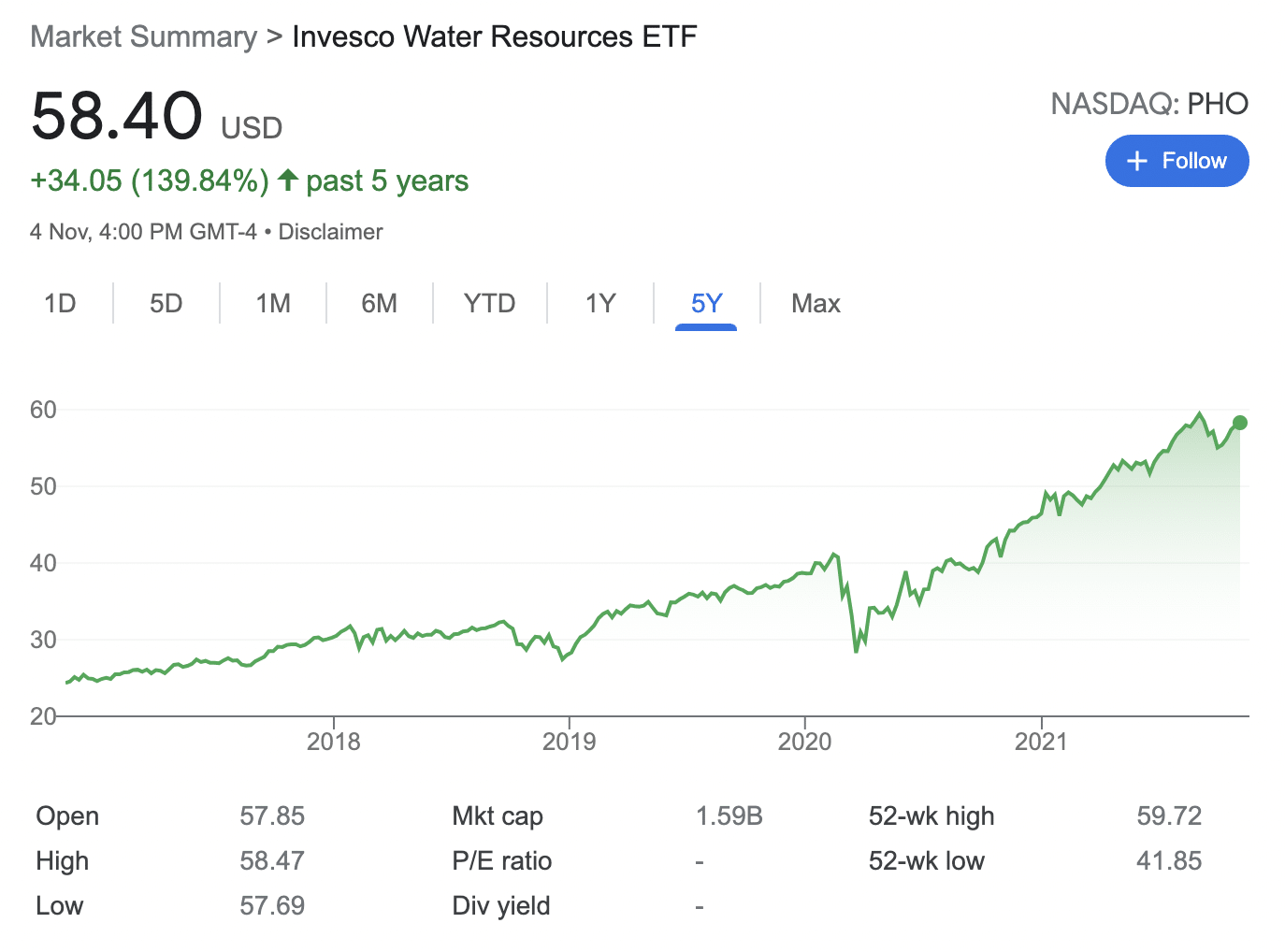
Task: Open the Max historical chart
Action: pos(815,303)
